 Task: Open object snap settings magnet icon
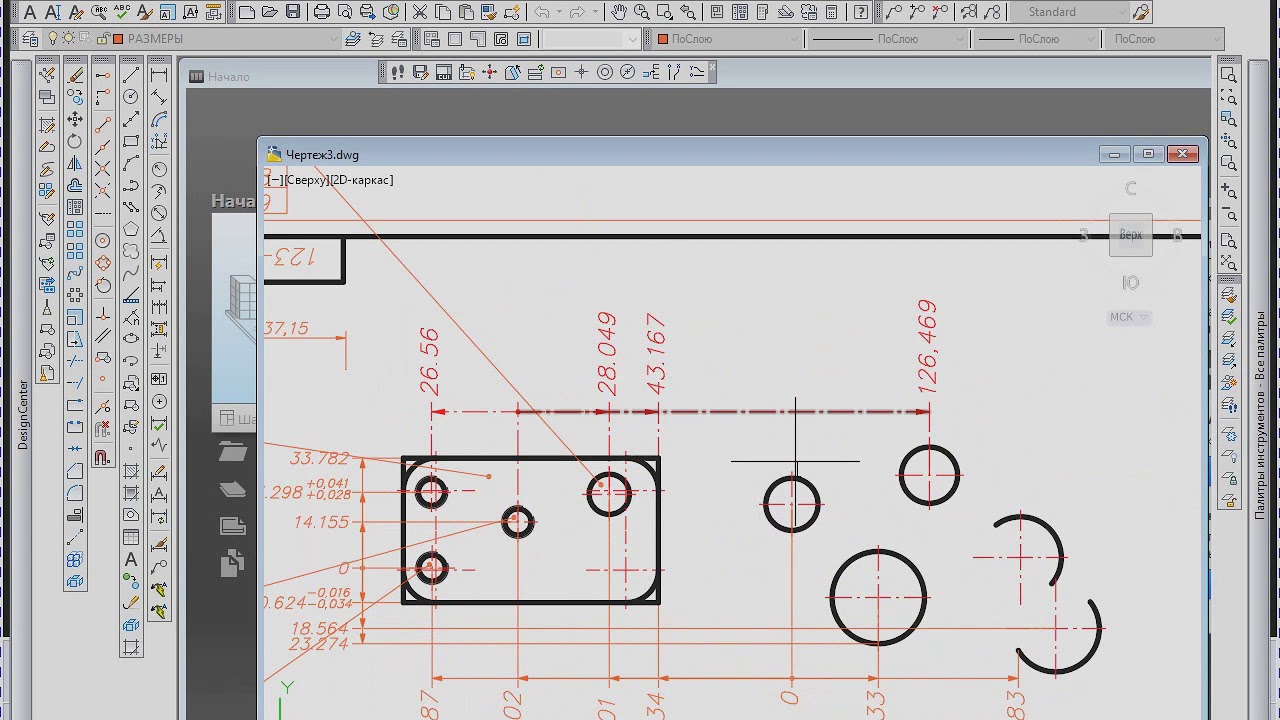(x=103, y=458)
